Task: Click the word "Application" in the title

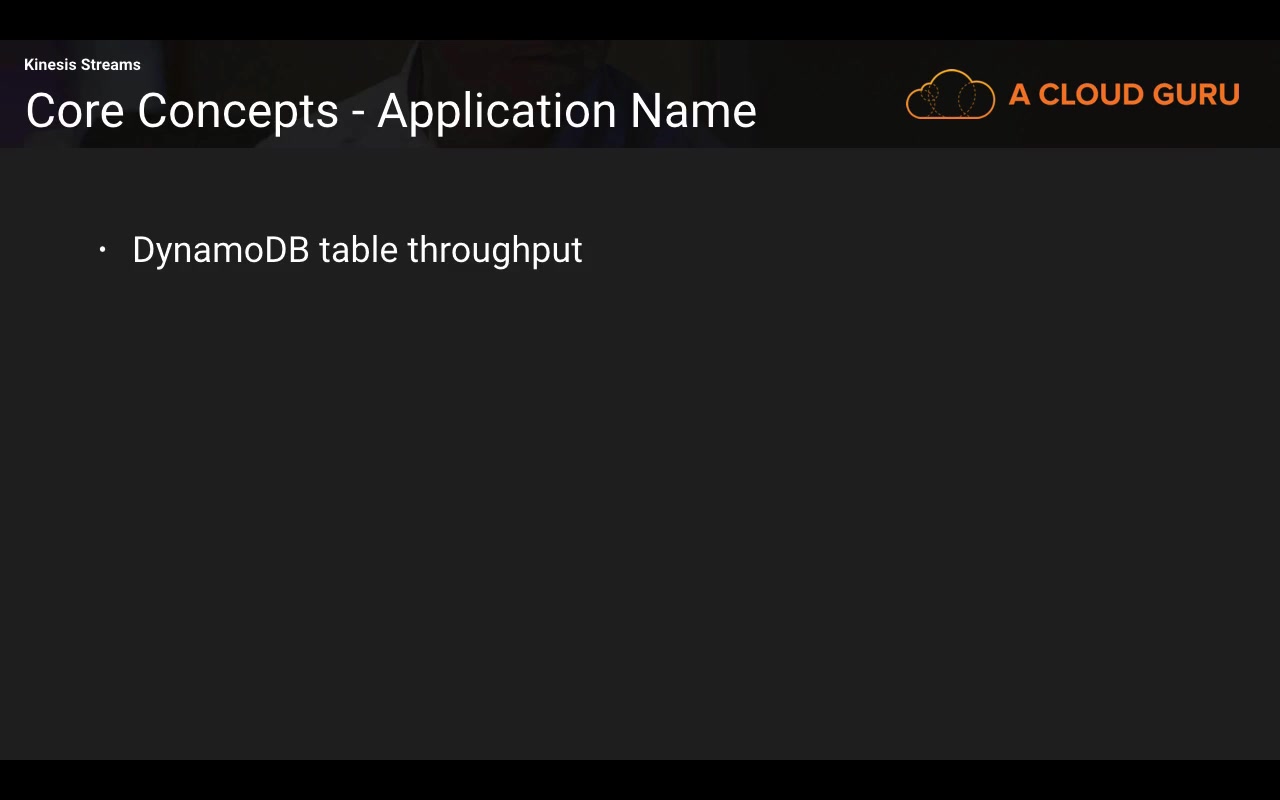Action: point(497,110)
